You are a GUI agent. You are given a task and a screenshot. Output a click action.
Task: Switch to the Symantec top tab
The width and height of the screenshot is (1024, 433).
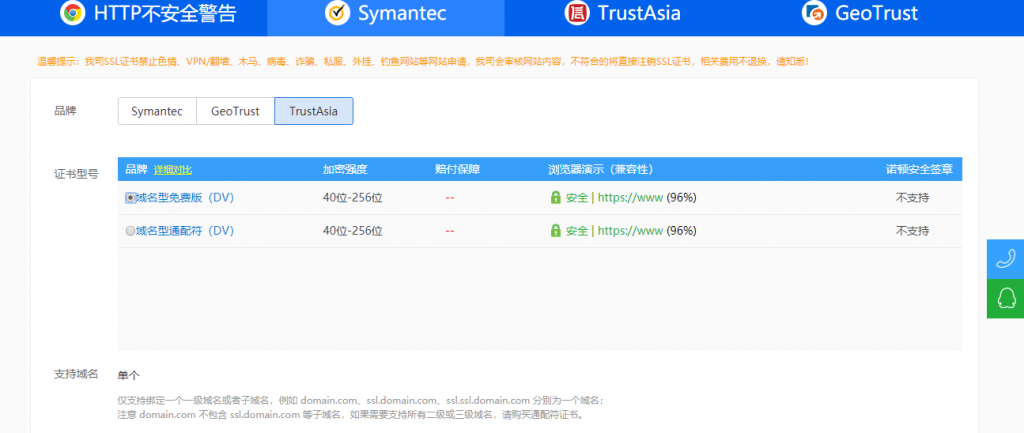(386, 16)
